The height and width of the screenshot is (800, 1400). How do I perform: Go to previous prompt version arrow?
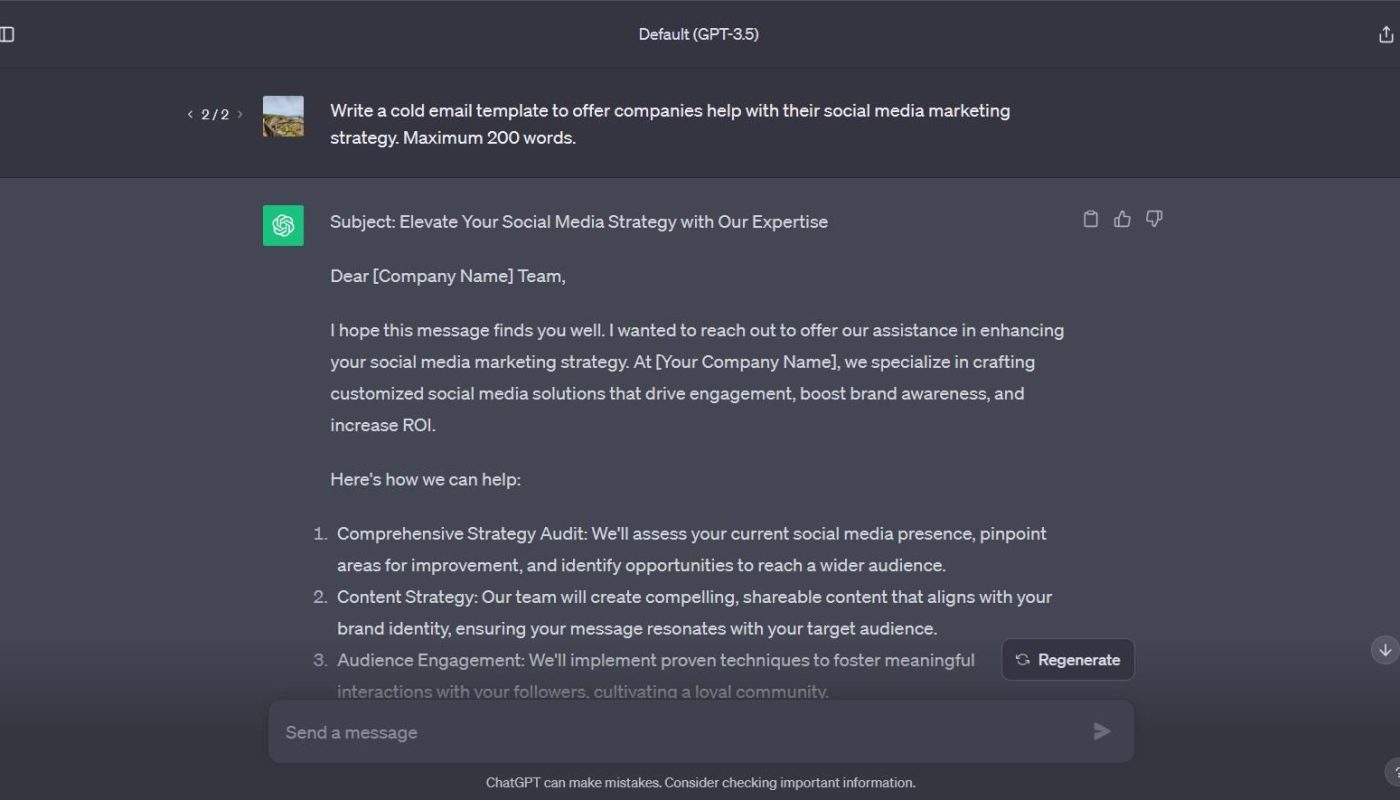coord(190,114)
